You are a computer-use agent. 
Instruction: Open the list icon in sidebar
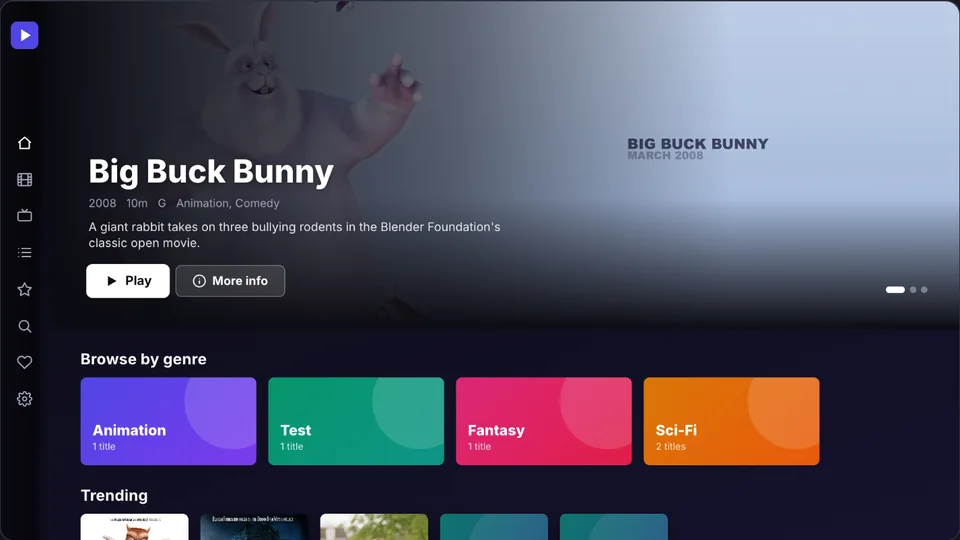(24, 252)
